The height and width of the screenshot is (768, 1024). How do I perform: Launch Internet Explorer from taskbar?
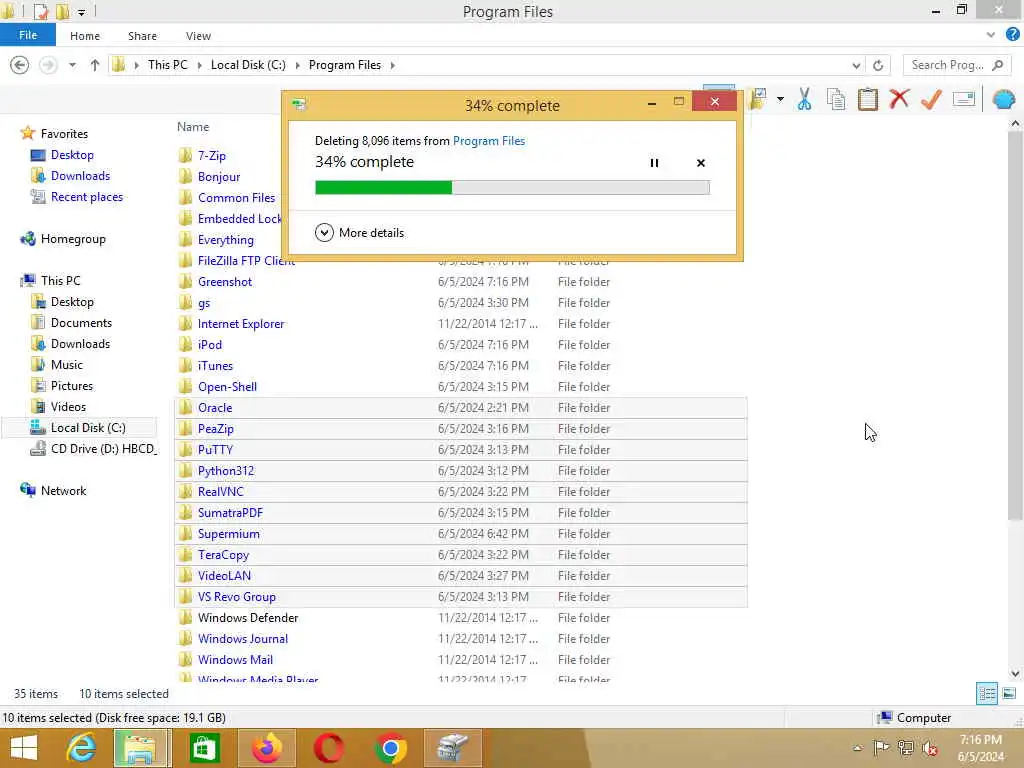click(81, 748)
